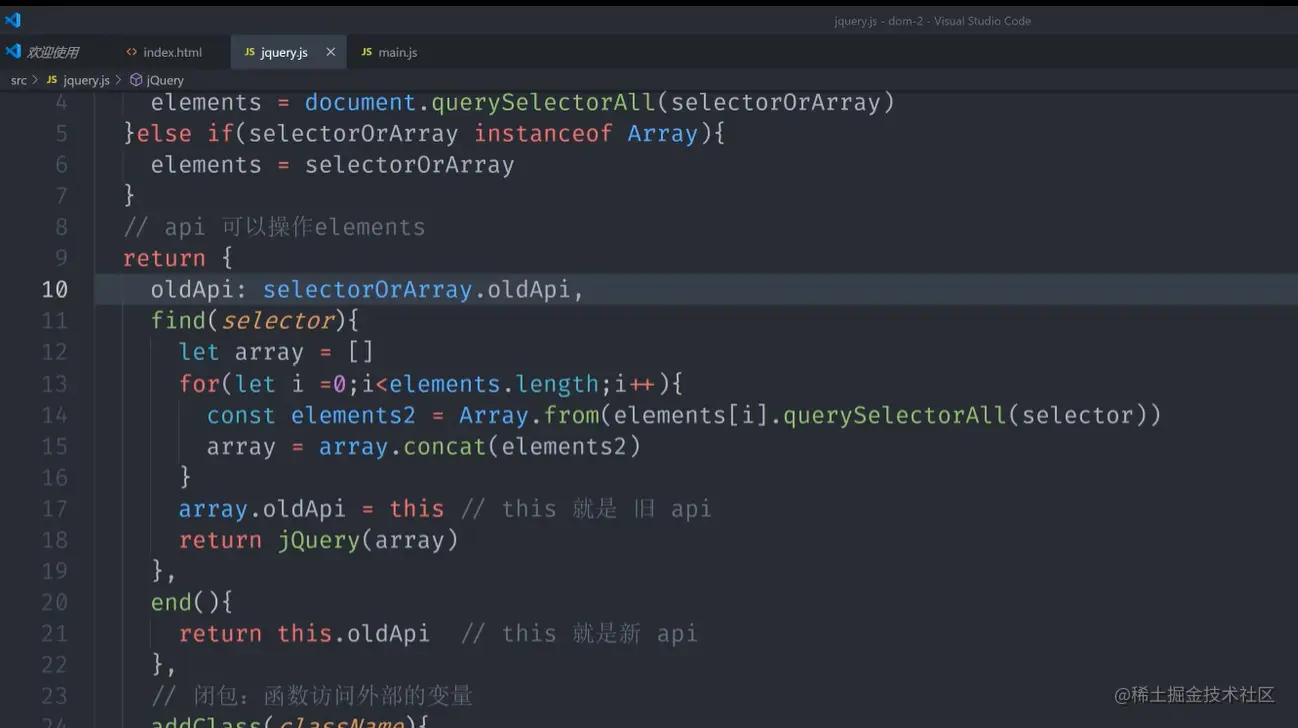This screenshot has width=1298, height=728.
Task: Click line number 6 in the gutter
Action: tap(62, 164)
